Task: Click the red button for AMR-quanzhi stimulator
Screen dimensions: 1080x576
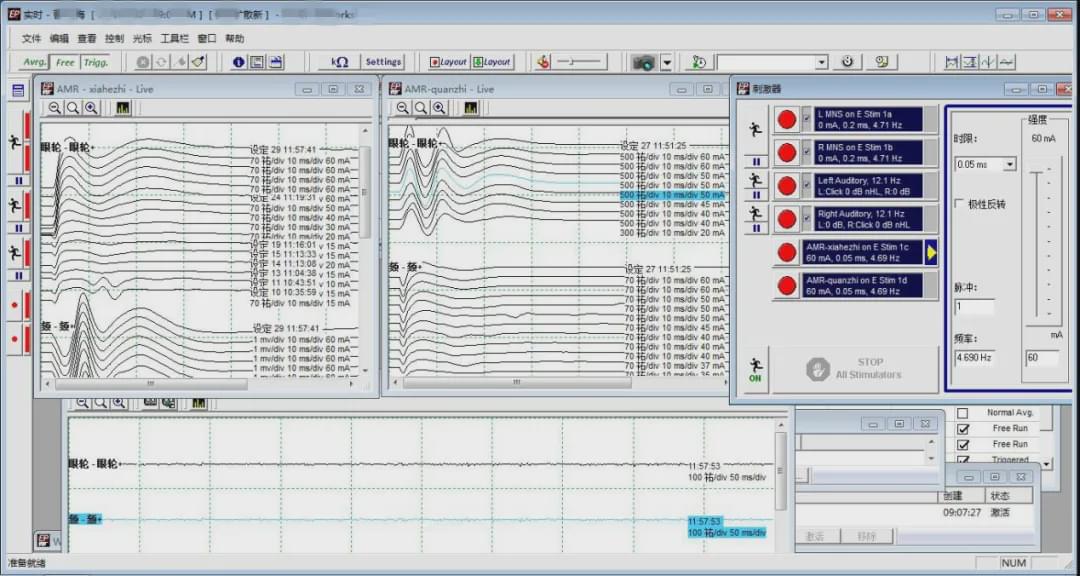Action: 787,286
